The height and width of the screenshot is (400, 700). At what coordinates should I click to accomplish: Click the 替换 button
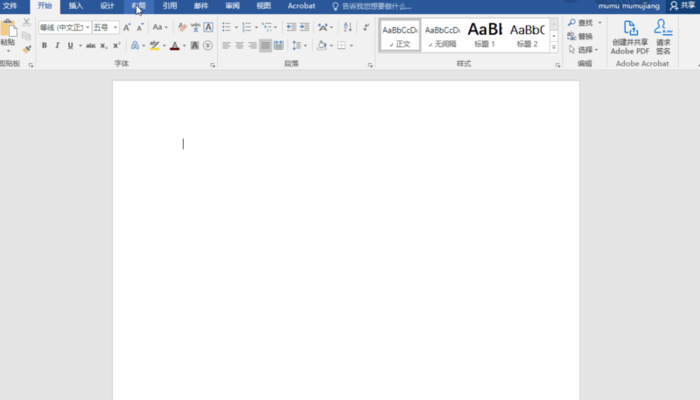point(584,36)
